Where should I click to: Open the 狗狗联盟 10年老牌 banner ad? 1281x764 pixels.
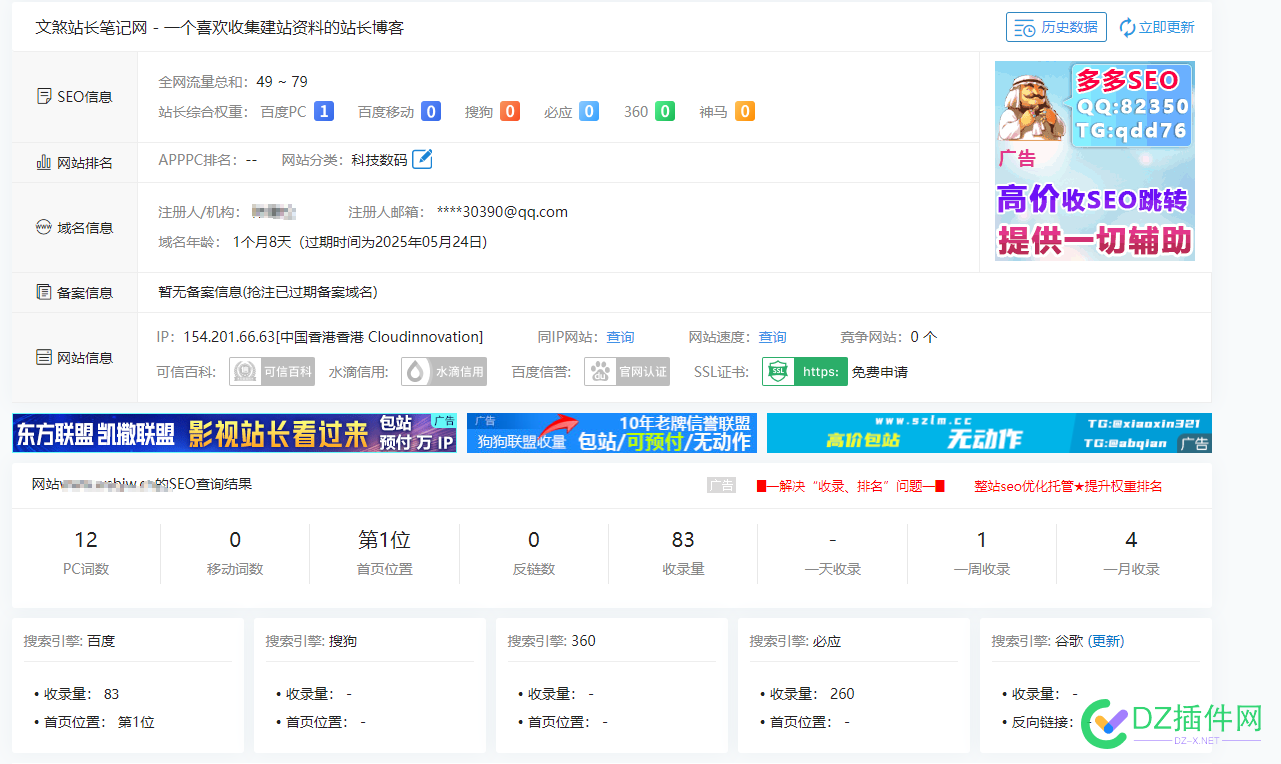pos(612,433)
